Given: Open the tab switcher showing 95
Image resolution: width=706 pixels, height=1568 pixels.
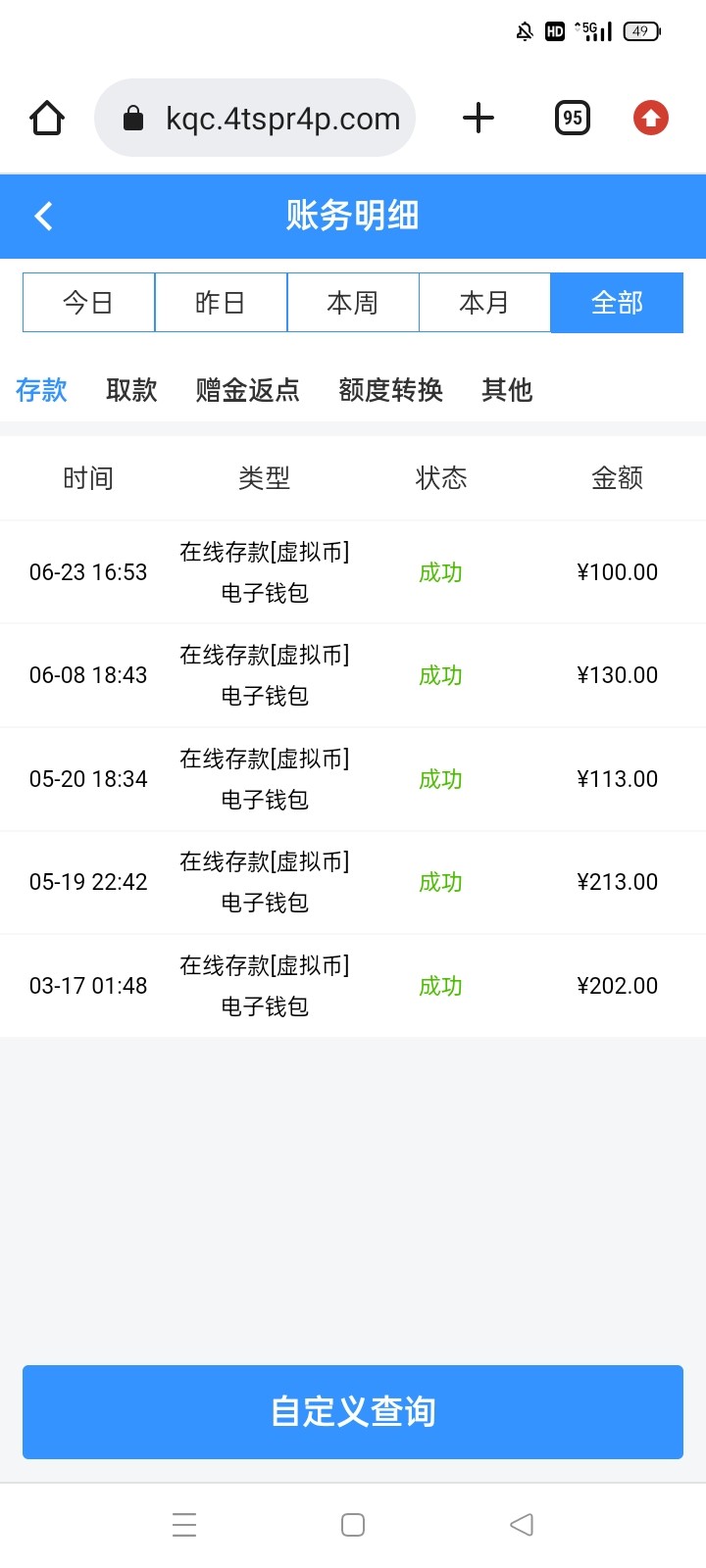Looking at the screenshot, I should point(573,119).
